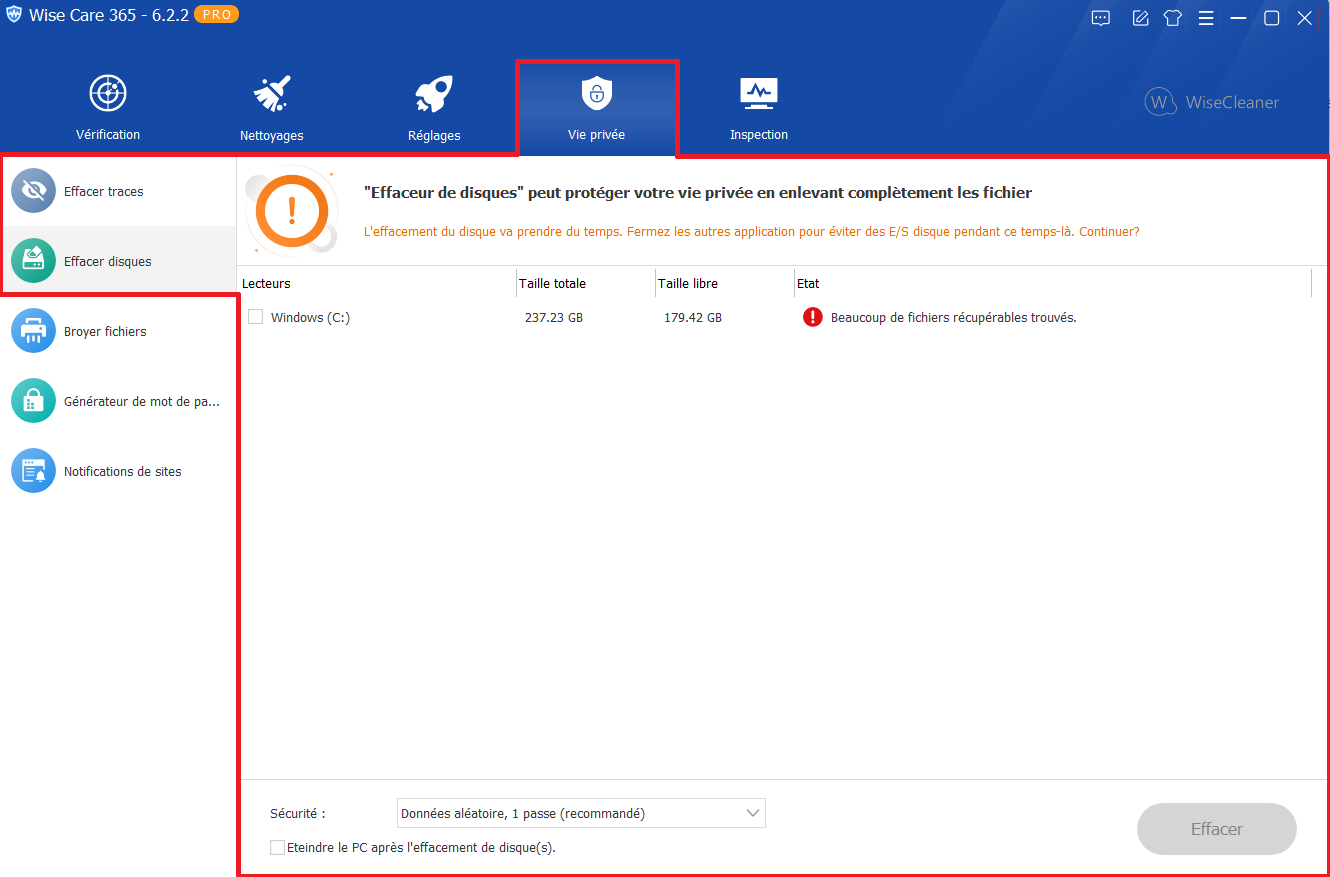Click the Taille totale column header
Screen dimensions: 1330x877
click(552, 283)
